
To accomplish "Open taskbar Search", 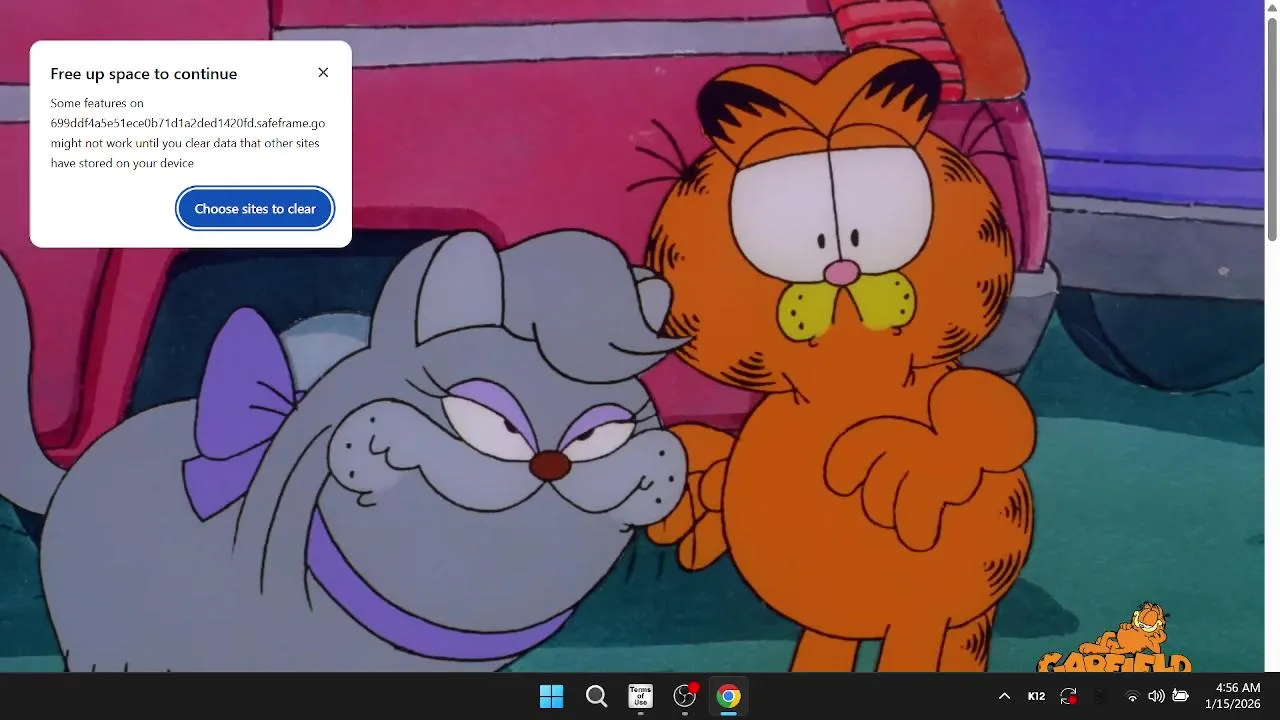I will (596, 696).
